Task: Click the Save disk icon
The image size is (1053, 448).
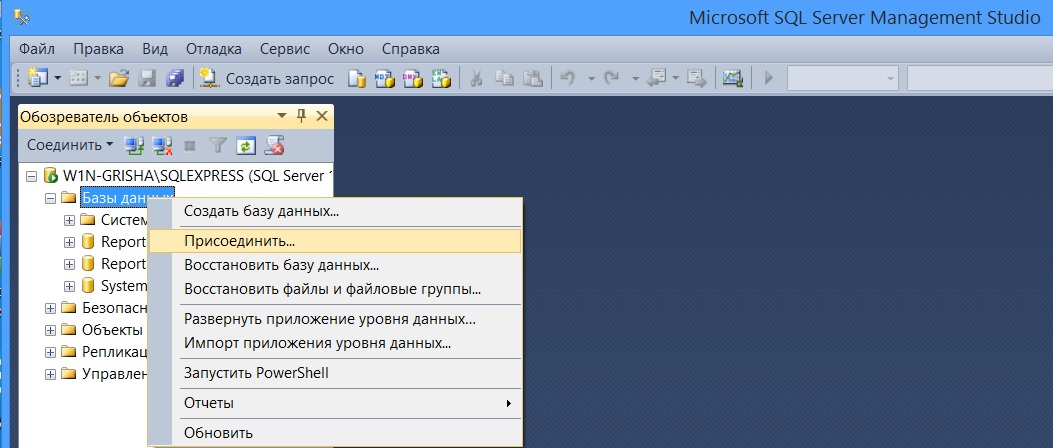Action: click(147, 79)
